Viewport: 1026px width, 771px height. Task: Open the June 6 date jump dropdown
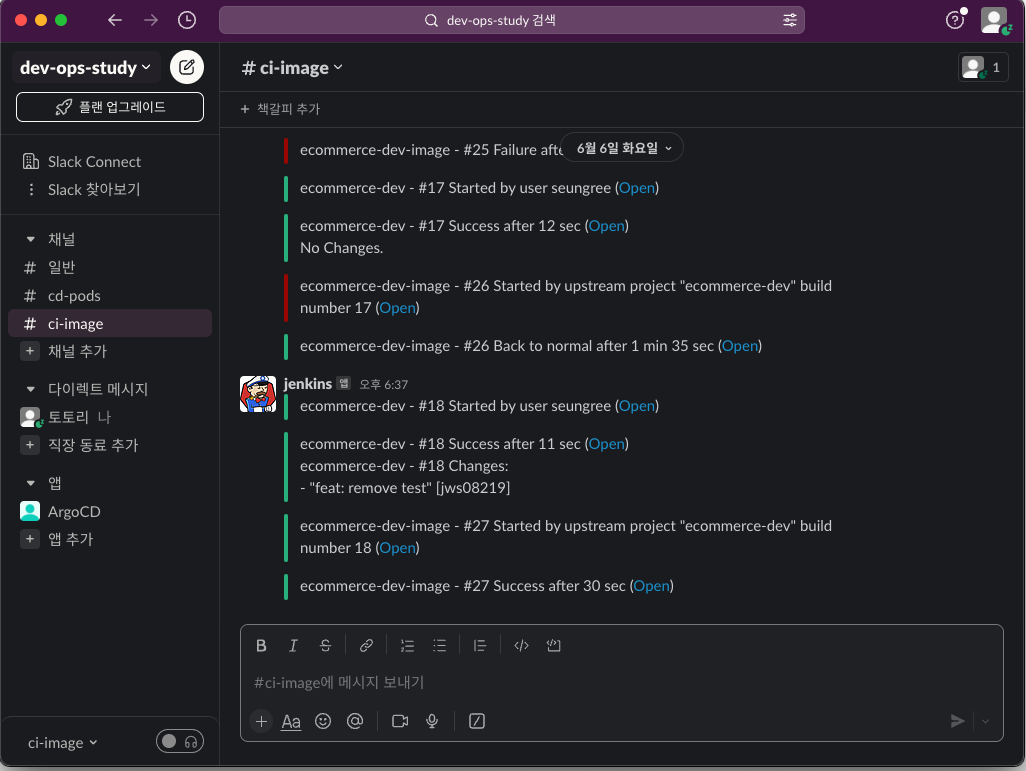click(622, 148)
